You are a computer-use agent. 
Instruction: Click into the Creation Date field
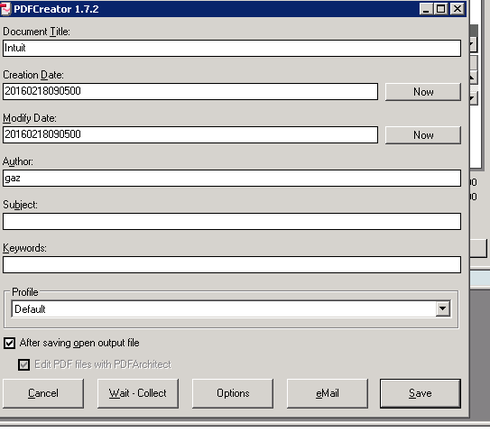190,92
